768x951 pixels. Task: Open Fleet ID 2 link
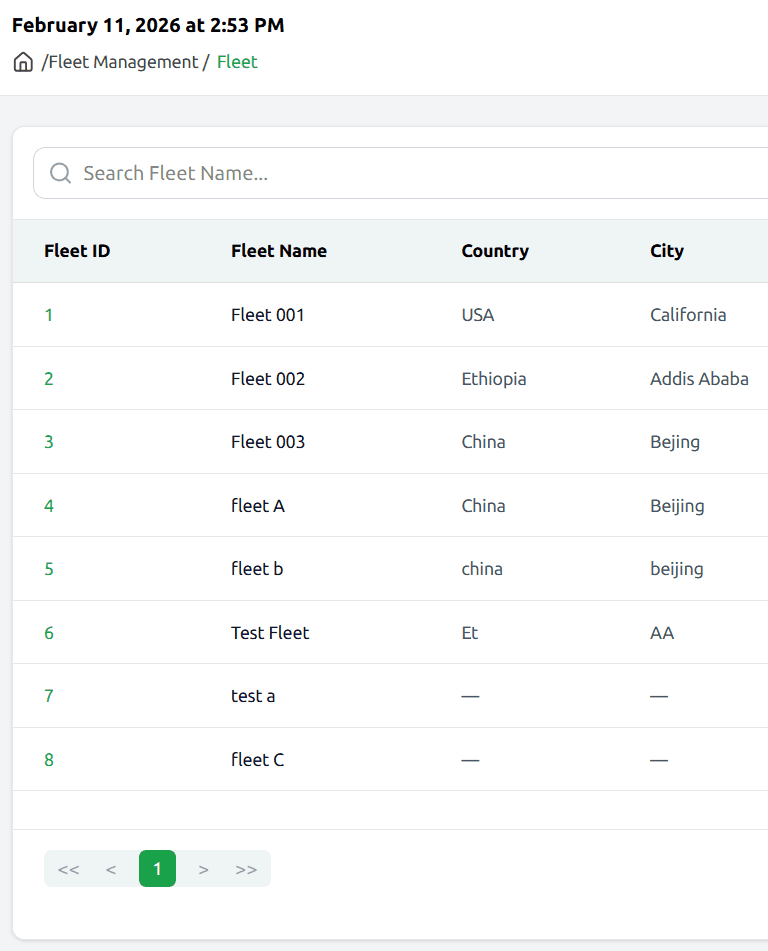pyautogui.click(x=49, y=379)
